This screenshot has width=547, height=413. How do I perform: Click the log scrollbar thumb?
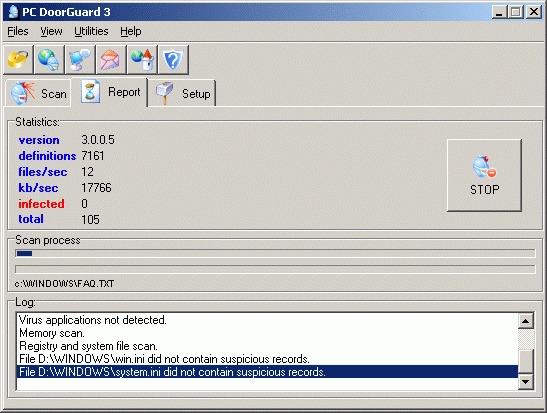coord(526,361)
